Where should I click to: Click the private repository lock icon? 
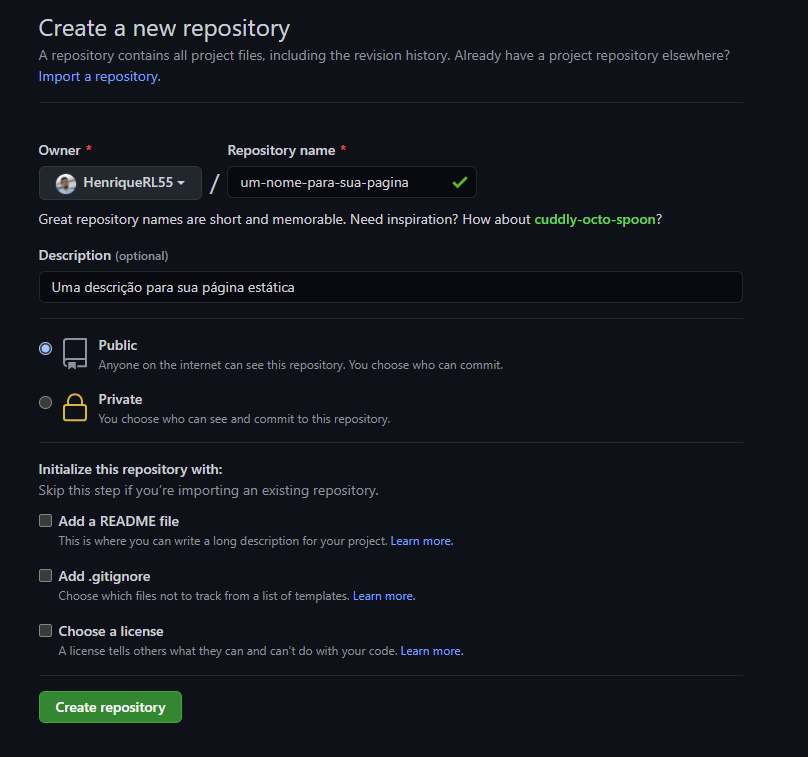click(75, 408)
